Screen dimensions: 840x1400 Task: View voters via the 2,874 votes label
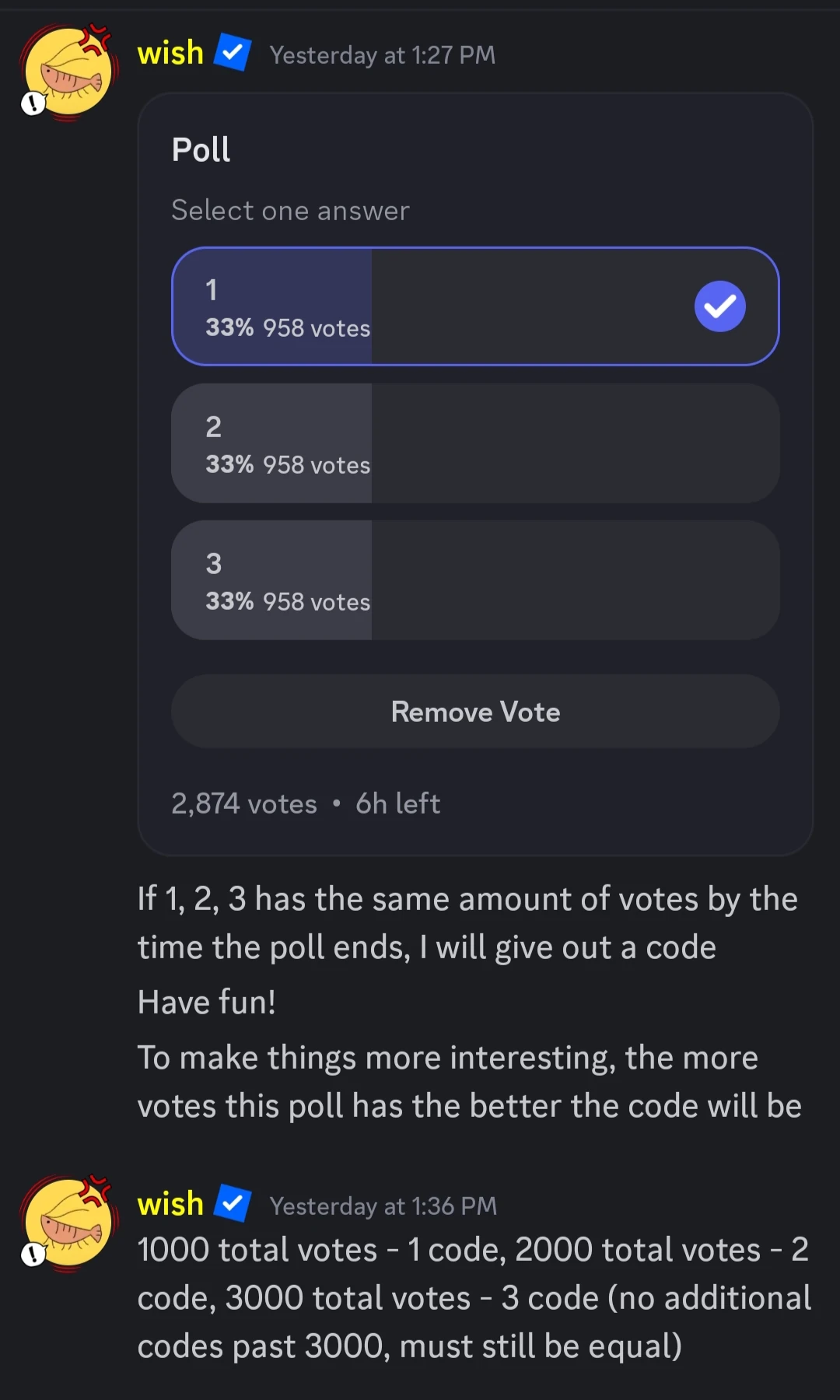[x=244, y=803]
